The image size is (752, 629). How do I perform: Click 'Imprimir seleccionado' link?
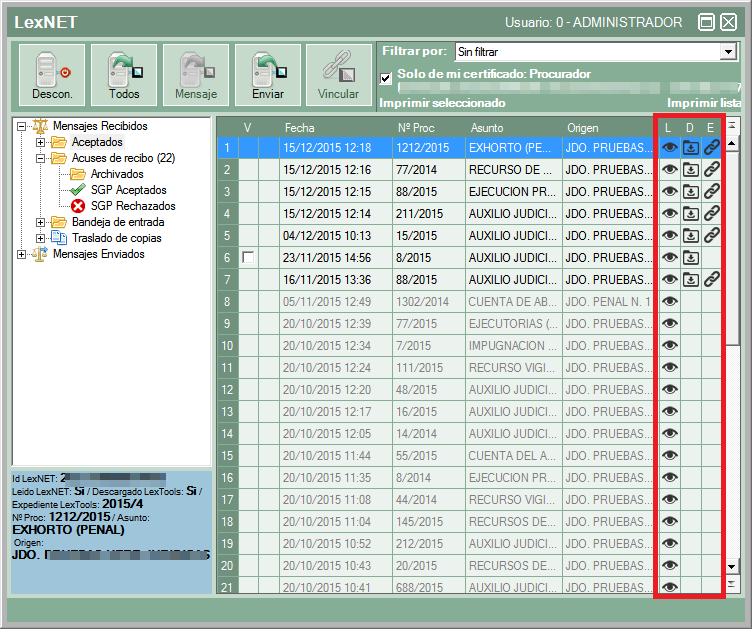point(442,103)
